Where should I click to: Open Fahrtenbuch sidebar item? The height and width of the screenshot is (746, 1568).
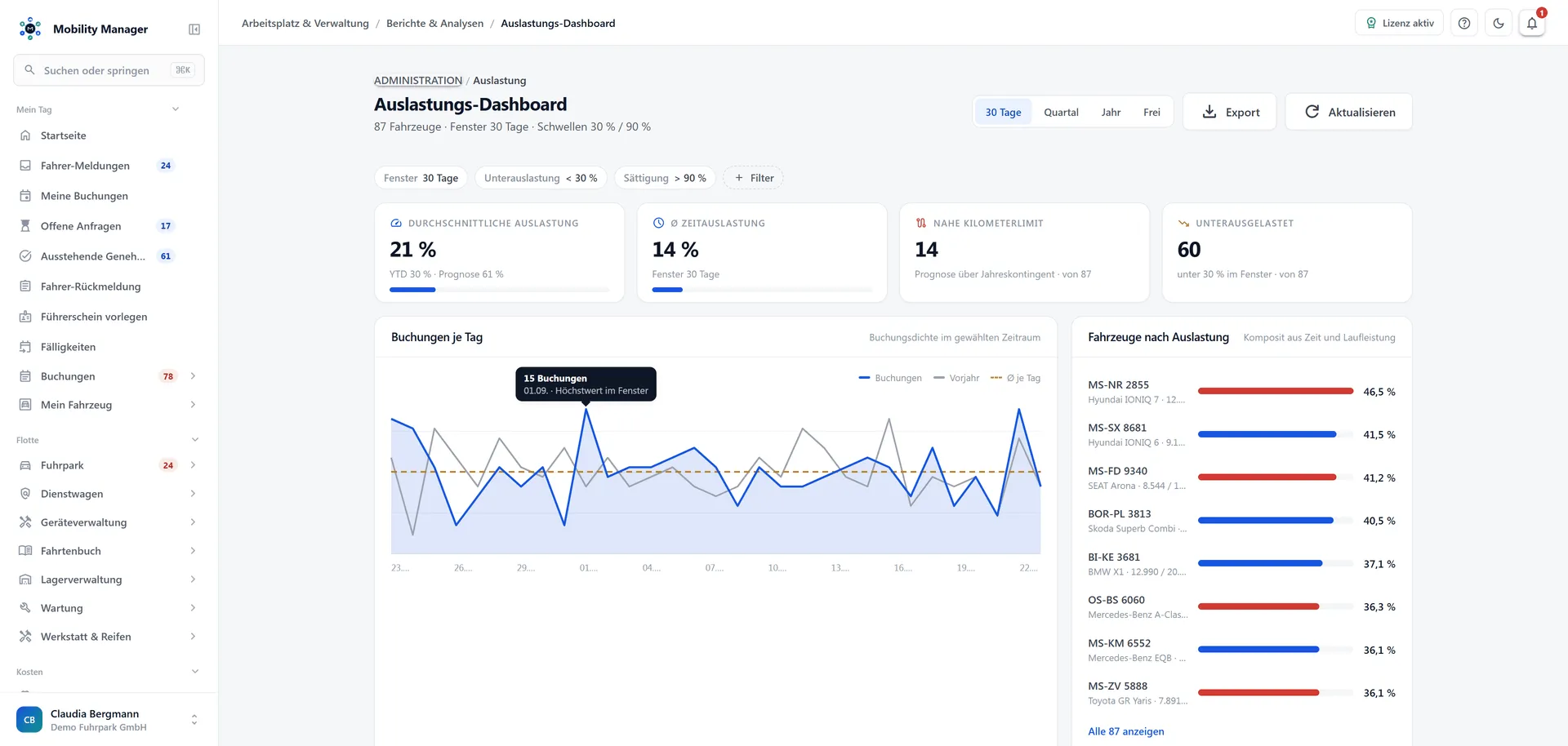point(109,551)
